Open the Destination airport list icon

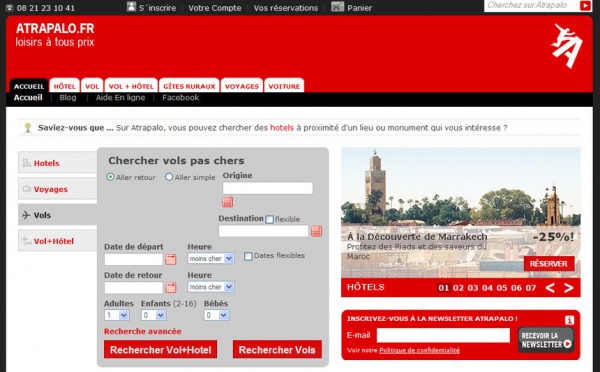click(316, 231)
